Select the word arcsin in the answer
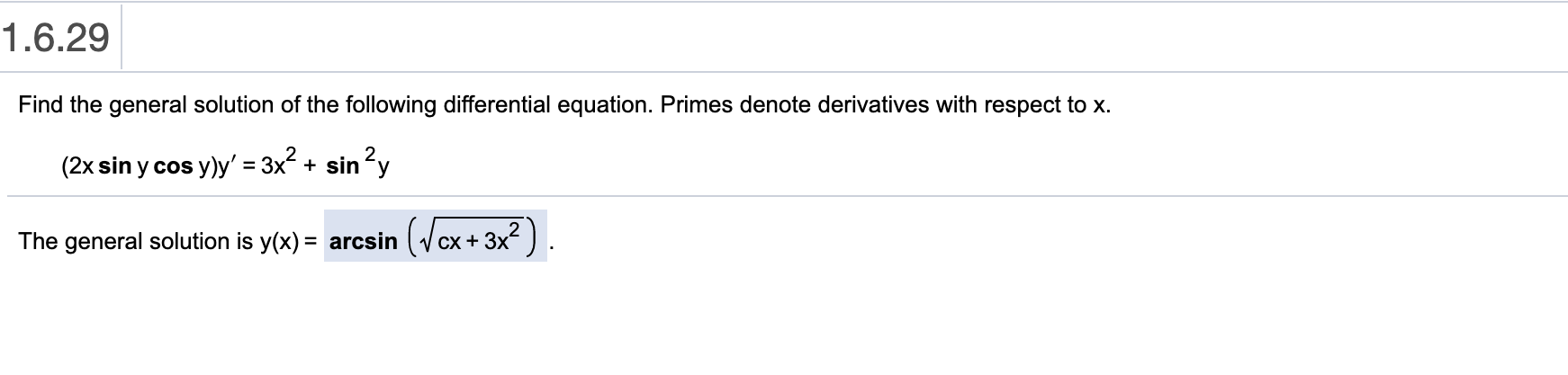The width and height of the screenshot is (1568, 375). pyautogui.click(x=364, y=241)
